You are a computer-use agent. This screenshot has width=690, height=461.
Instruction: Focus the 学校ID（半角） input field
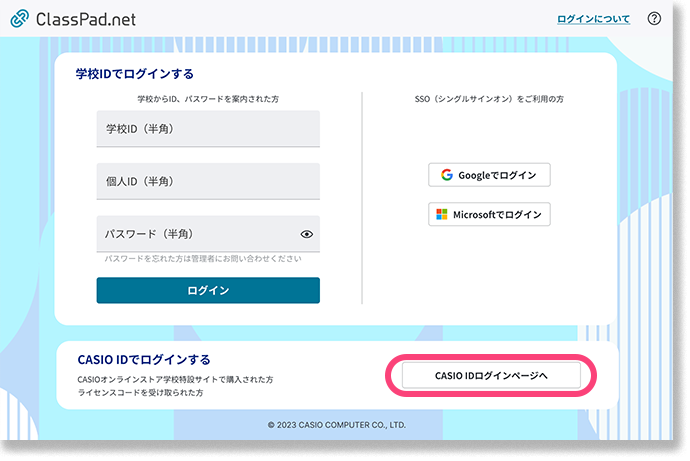click(x=208, y=129)
